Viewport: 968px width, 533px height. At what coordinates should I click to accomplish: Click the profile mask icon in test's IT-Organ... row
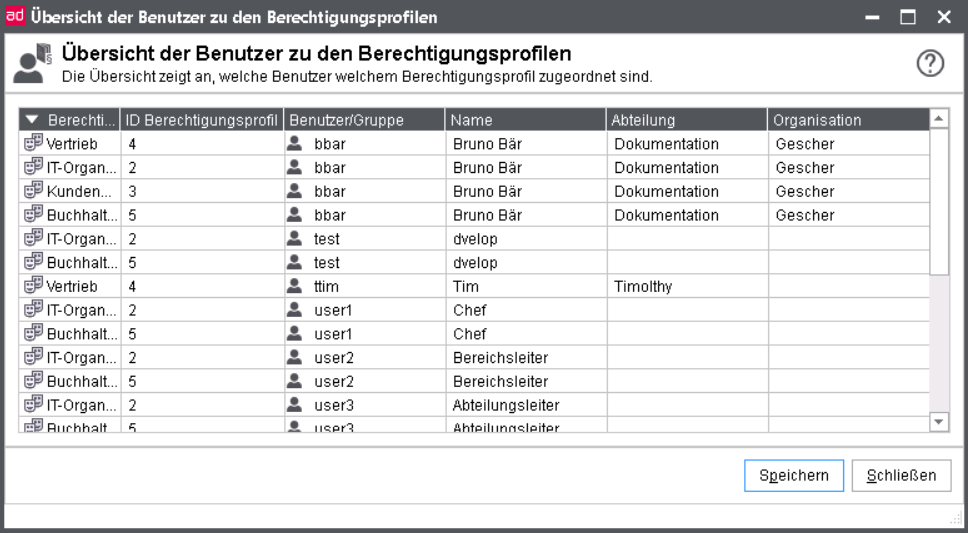coord(33,238)
